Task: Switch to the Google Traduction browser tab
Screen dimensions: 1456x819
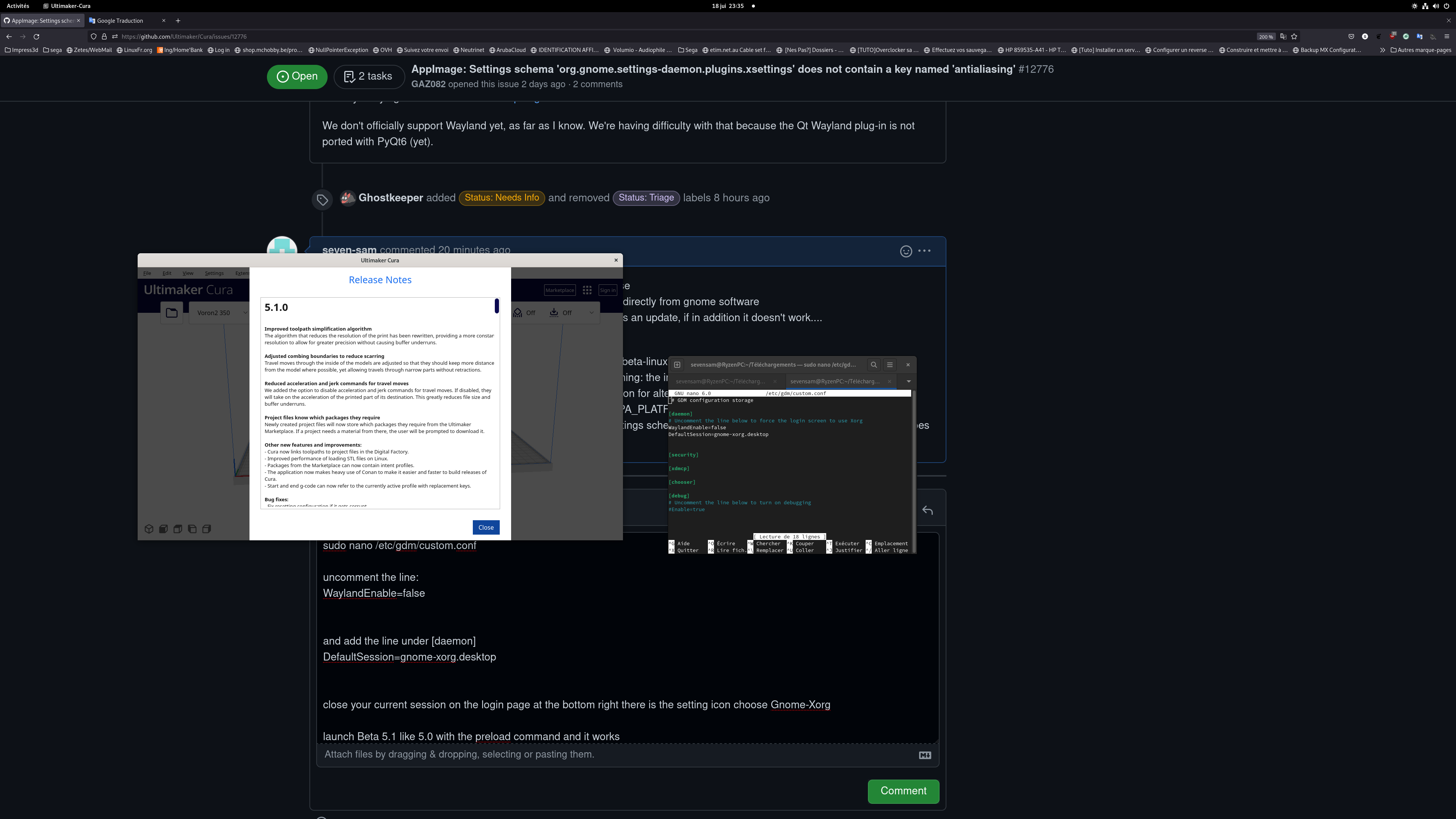Action: pyautogui.click(x=120, y=20)
